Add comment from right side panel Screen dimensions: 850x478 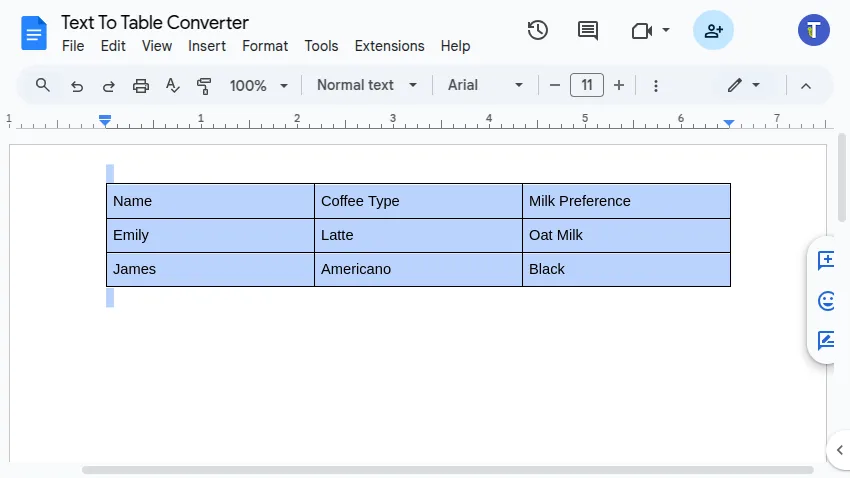(x=827, y=261)
